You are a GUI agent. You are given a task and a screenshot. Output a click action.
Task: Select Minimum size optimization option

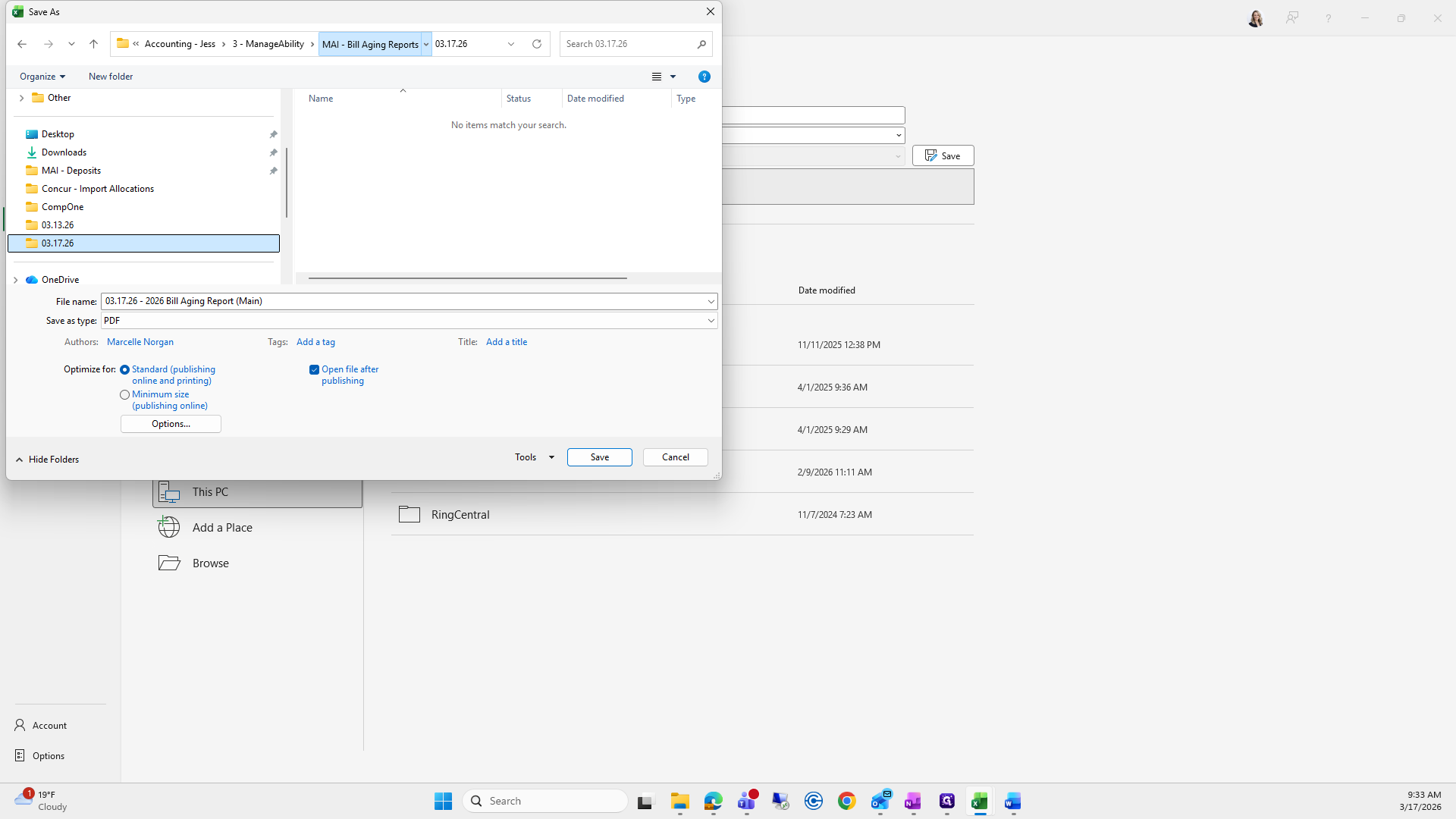(x=125, y=395)
